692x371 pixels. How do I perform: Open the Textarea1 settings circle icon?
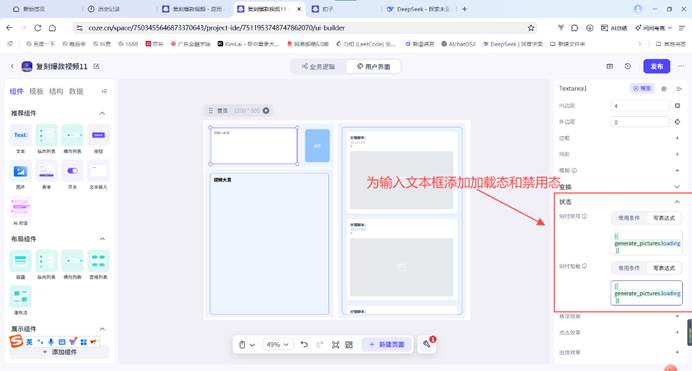click(x=664, y=89)
